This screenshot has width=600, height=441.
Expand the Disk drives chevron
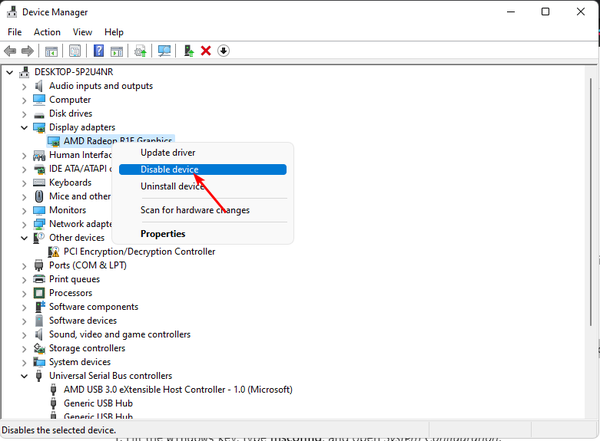coord(24,114)
